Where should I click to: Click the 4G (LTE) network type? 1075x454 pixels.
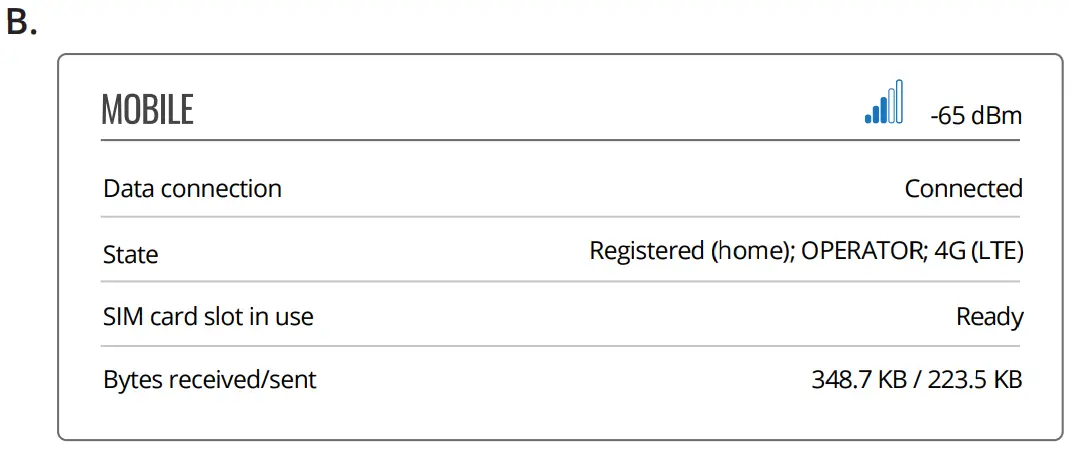tap(979, 251)
